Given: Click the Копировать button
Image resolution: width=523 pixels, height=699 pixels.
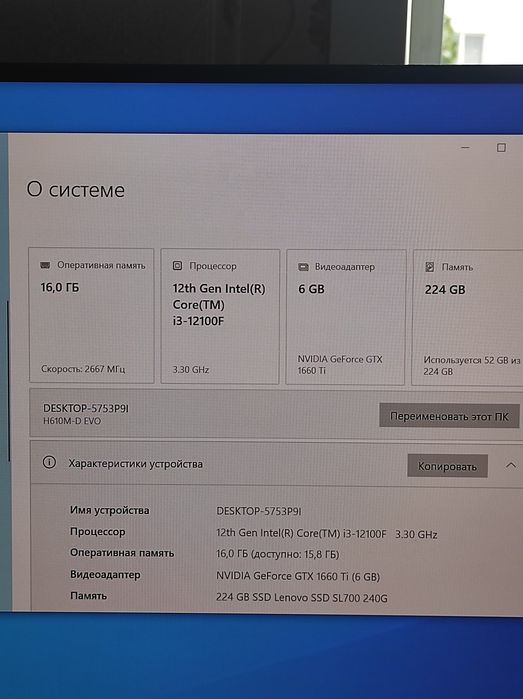Looking at the screenshot, I should point(447,466).
